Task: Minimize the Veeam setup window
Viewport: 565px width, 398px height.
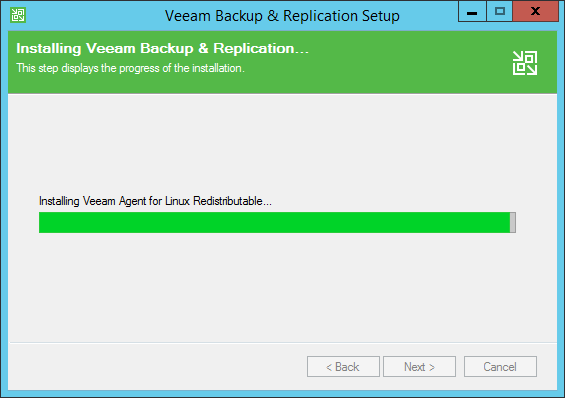Action: click(472, 12)
